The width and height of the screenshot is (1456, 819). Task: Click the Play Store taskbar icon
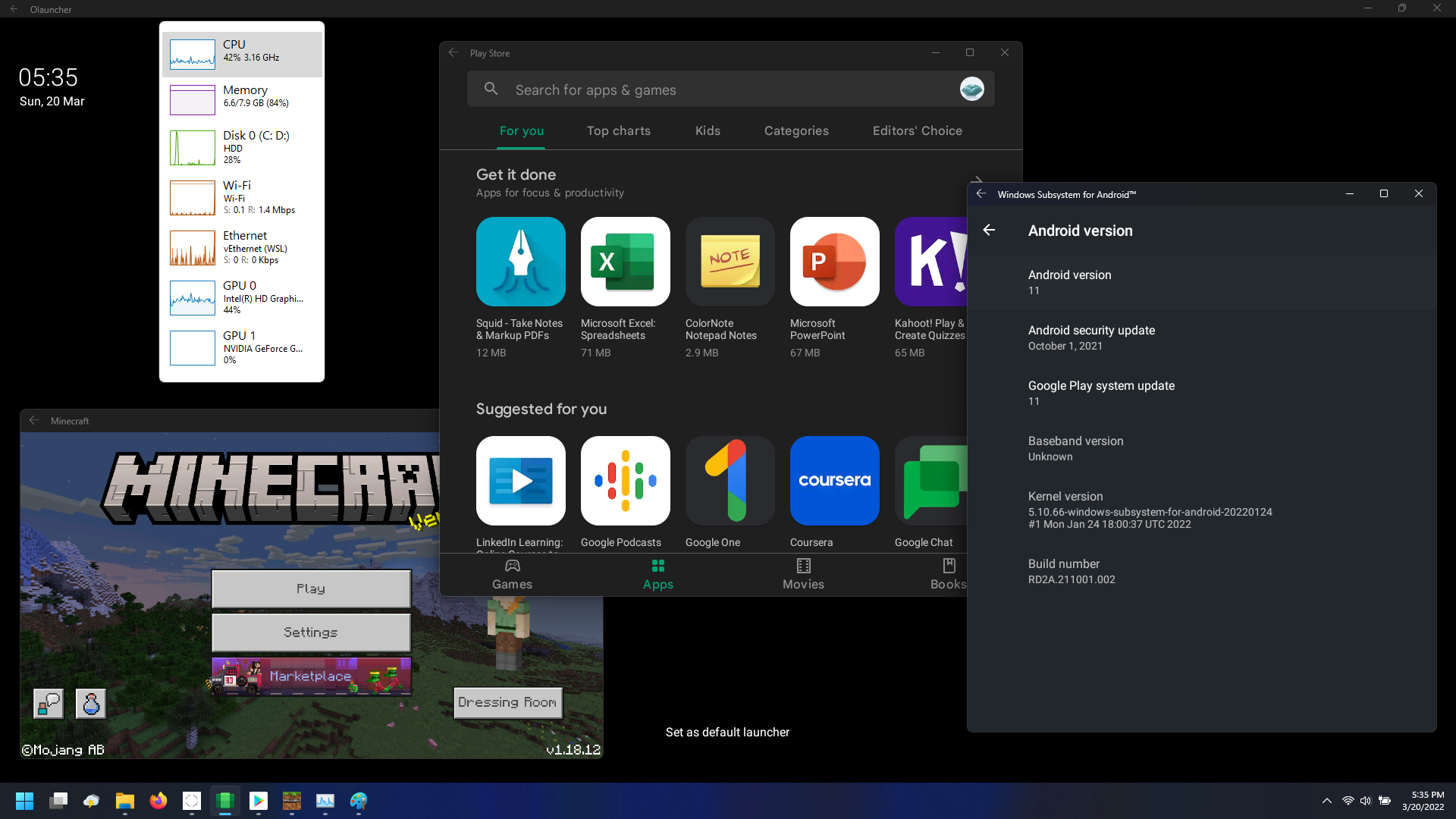[x=258, y=801]
